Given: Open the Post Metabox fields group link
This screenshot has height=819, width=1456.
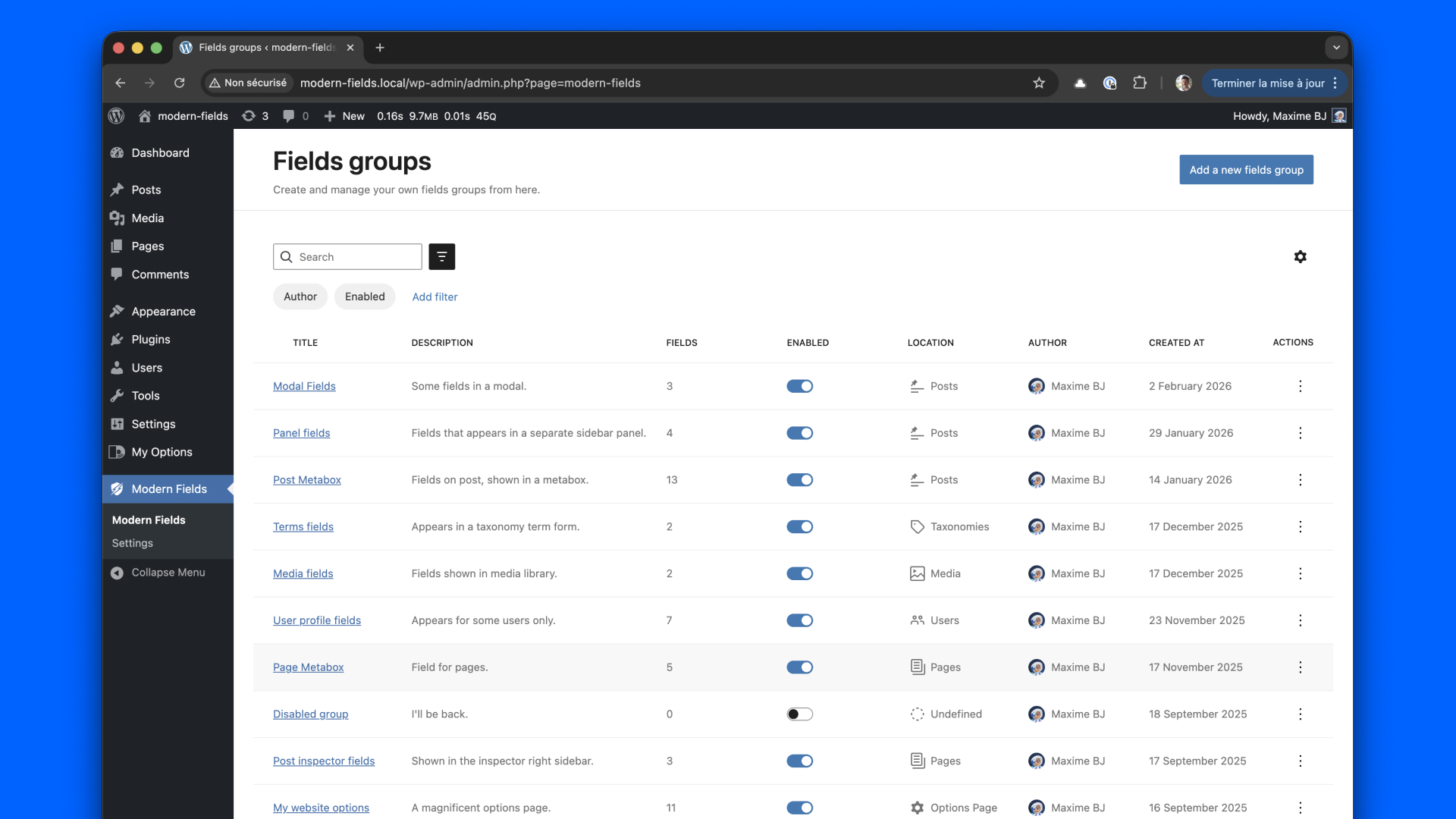Looking at the screenshot, I should 306,480.
